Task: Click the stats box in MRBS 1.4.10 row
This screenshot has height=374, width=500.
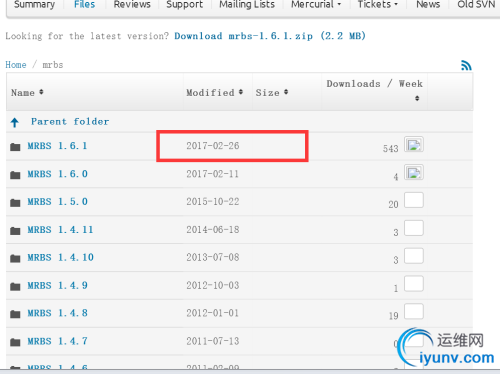Action: [x=414, y=256]
